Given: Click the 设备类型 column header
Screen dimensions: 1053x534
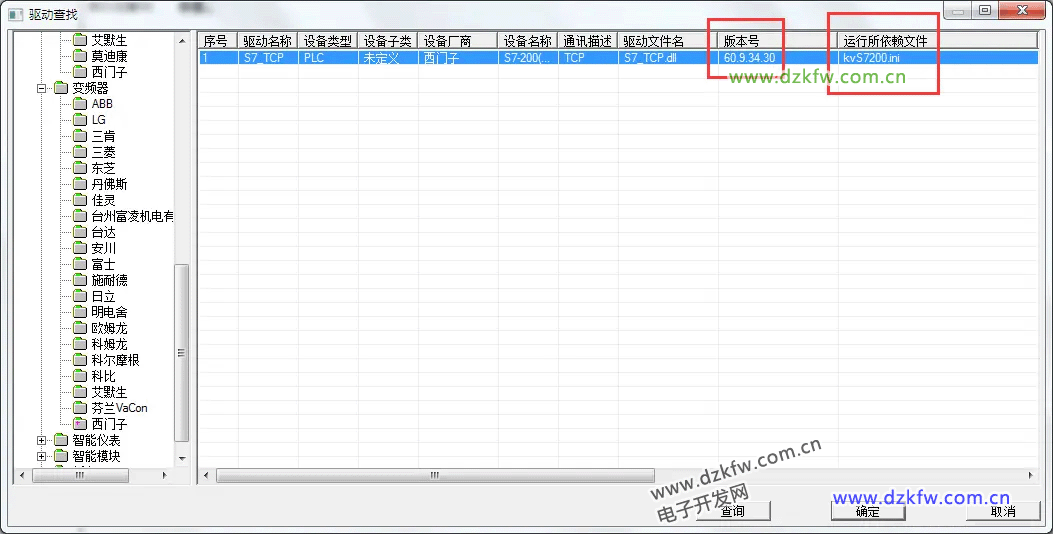Looking at the screenshot, I should (328, 41).
